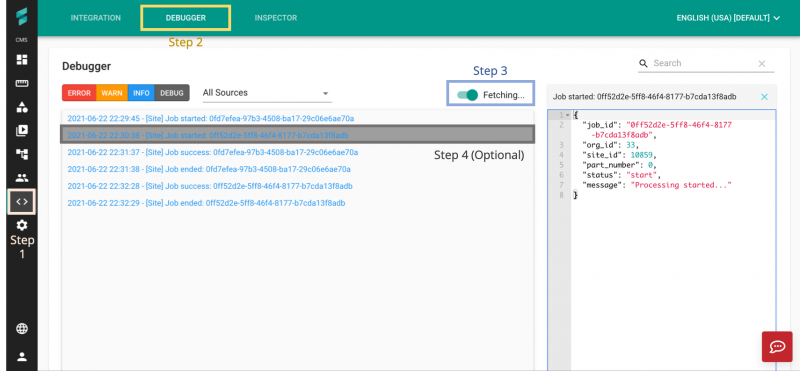Open the media library icon in sidebar

point(22,131)
